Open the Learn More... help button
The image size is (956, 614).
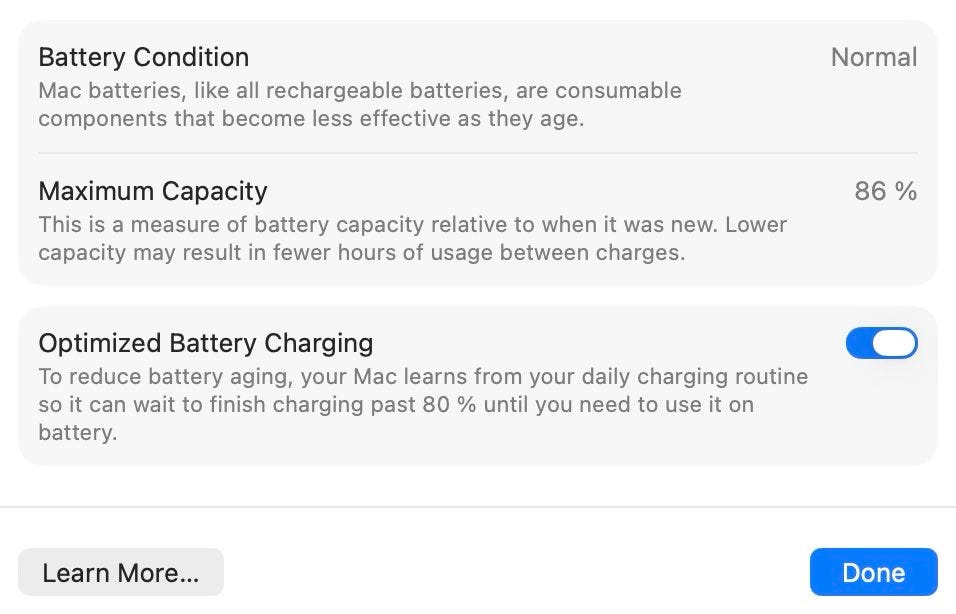tap(121, 572)
